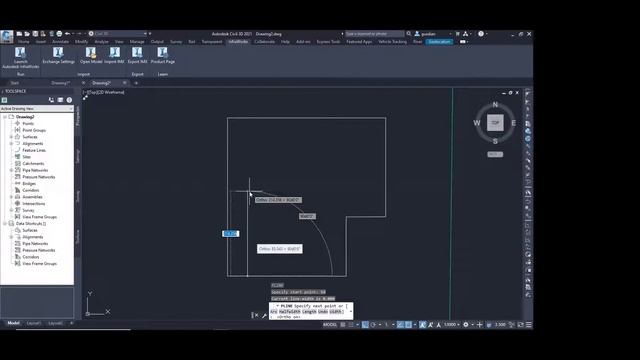Click Undo option in command line
Screen dimensions: 640x360
[322, 311]
